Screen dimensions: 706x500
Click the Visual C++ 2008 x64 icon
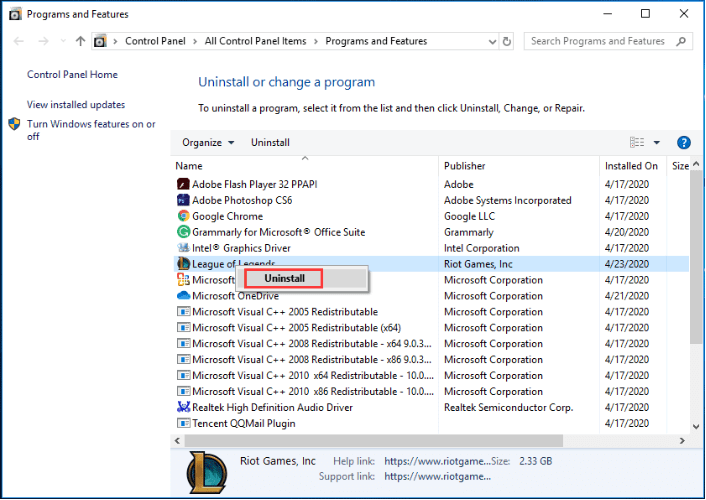183,343
